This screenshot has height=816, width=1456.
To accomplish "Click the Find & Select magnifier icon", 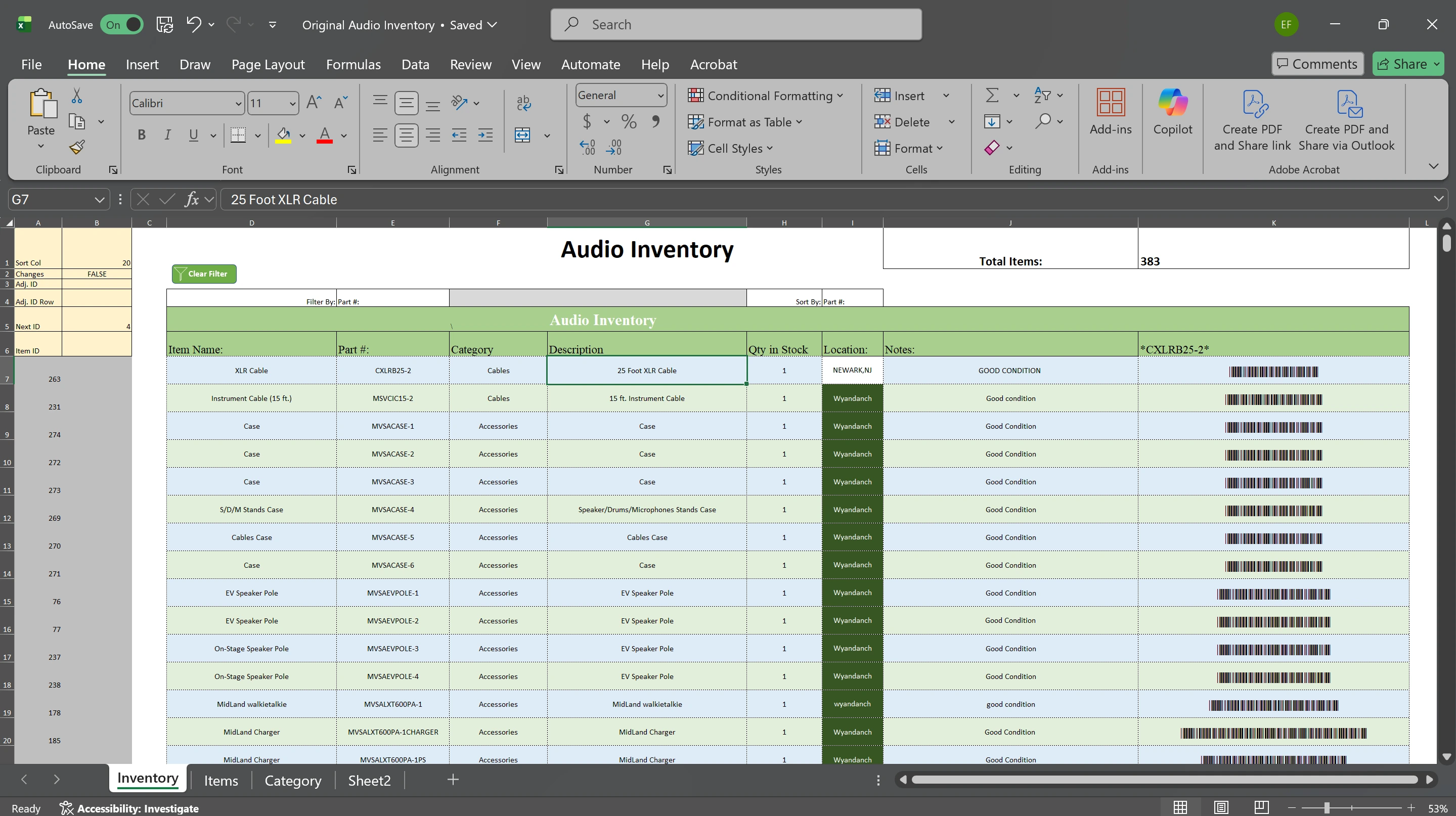I will pyautogui.click(x=1043, y=121).
